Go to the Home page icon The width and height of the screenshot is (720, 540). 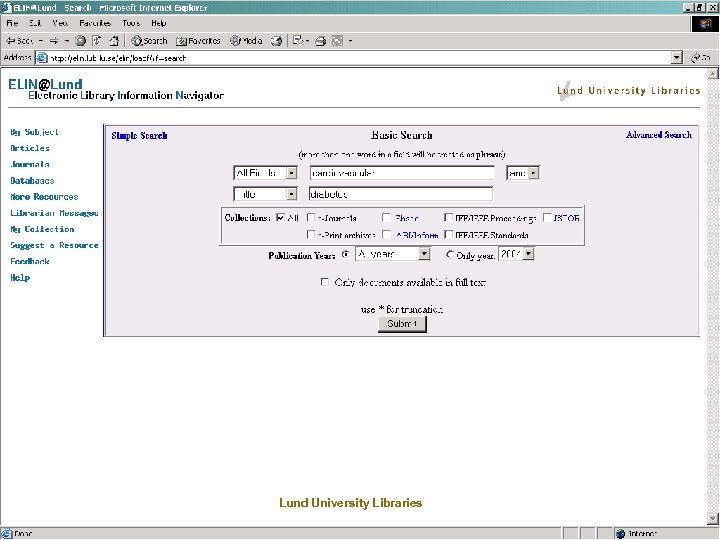pyautogui.click(x=114, y=41)
